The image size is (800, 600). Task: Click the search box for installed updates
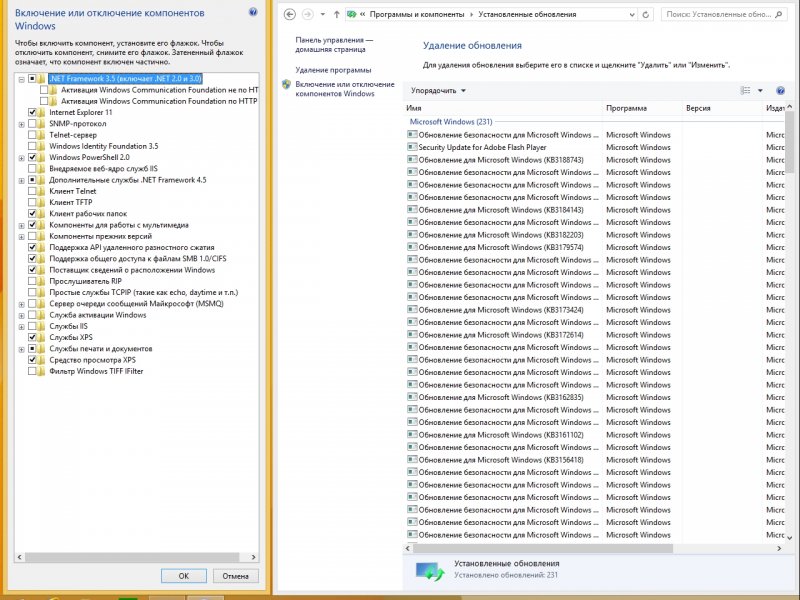[x=723, y=15]
